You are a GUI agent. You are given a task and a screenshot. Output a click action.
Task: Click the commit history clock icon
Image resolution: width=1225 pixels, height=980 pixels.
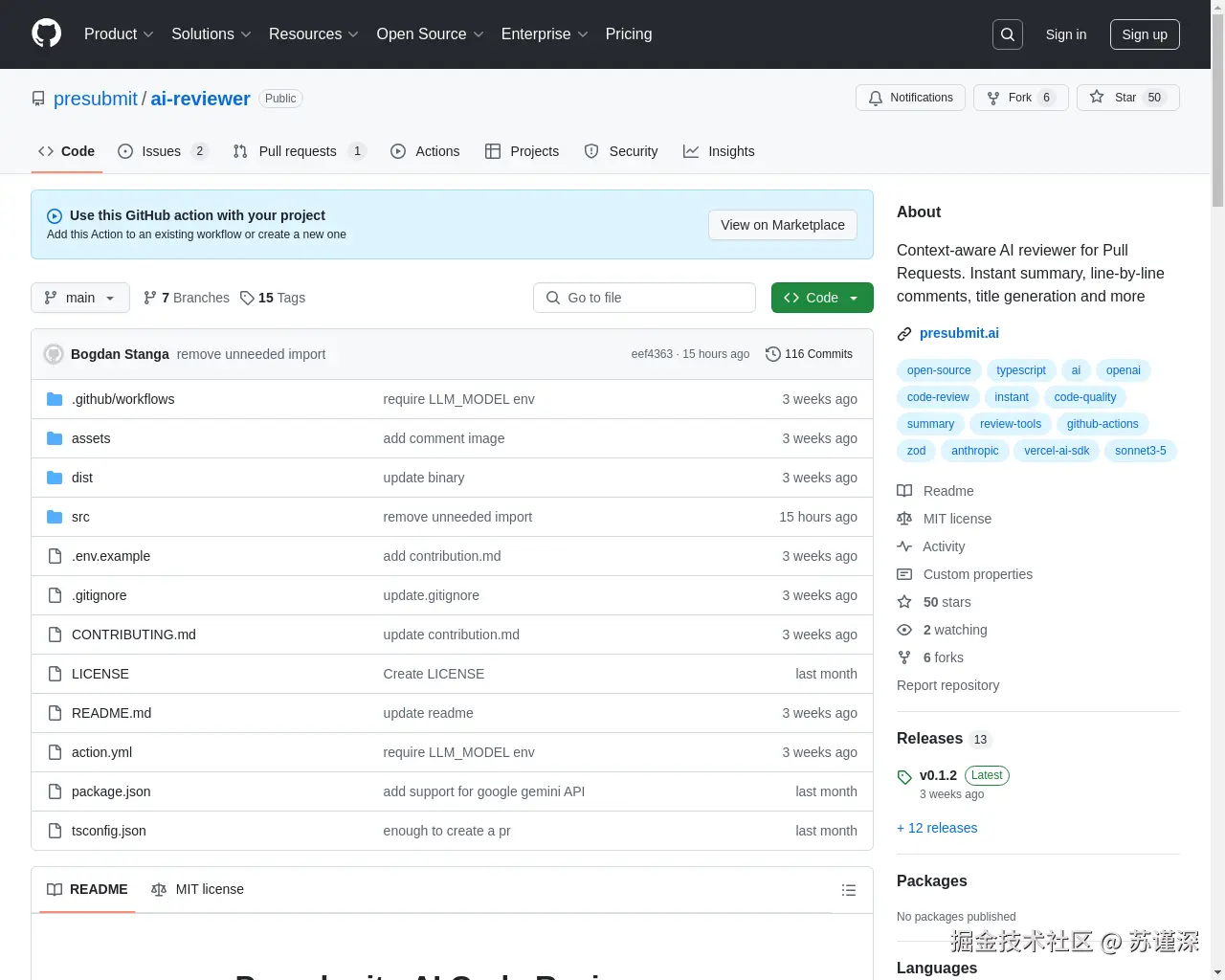[772, 354]
